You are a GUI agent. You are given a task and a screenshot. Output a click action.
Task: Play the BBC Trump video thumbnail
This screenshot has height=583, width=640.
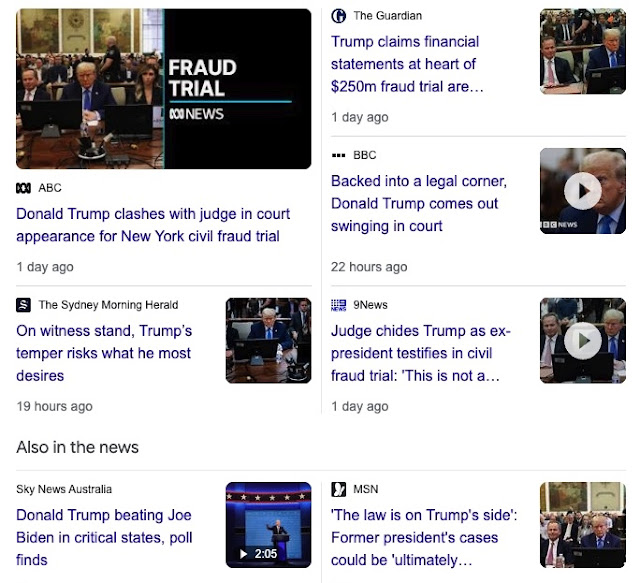(582, 191)
